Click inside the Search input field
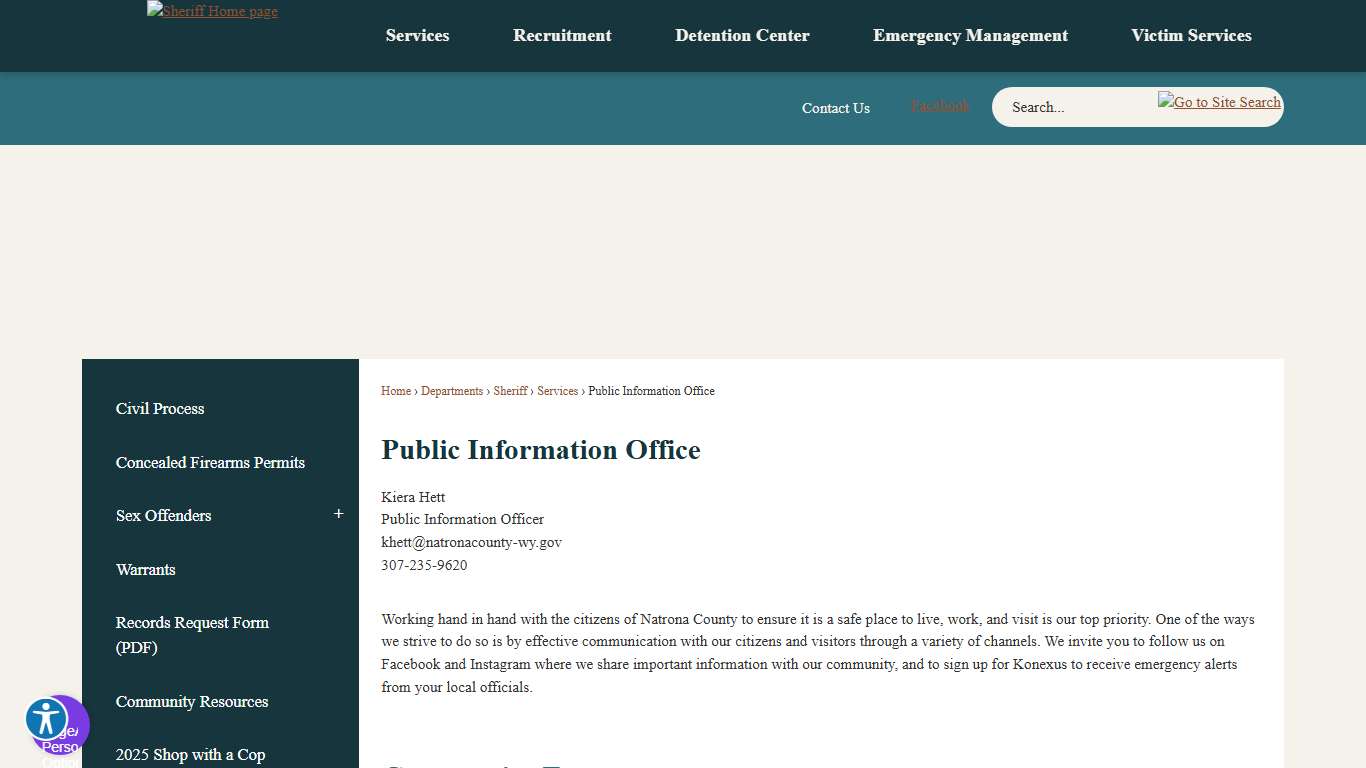 coord(1070,107)
